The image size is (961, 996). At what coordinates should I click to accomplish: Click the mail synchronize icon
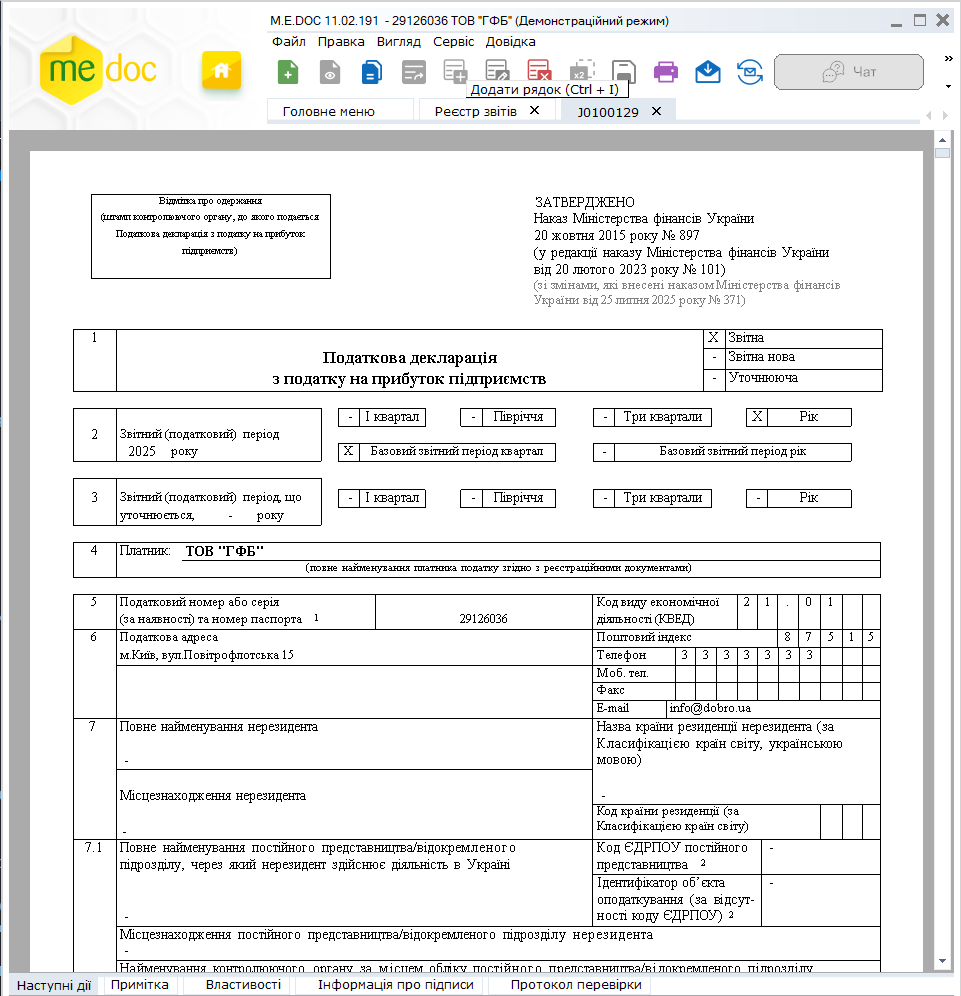pyautogui.click(x=750, y=72)
